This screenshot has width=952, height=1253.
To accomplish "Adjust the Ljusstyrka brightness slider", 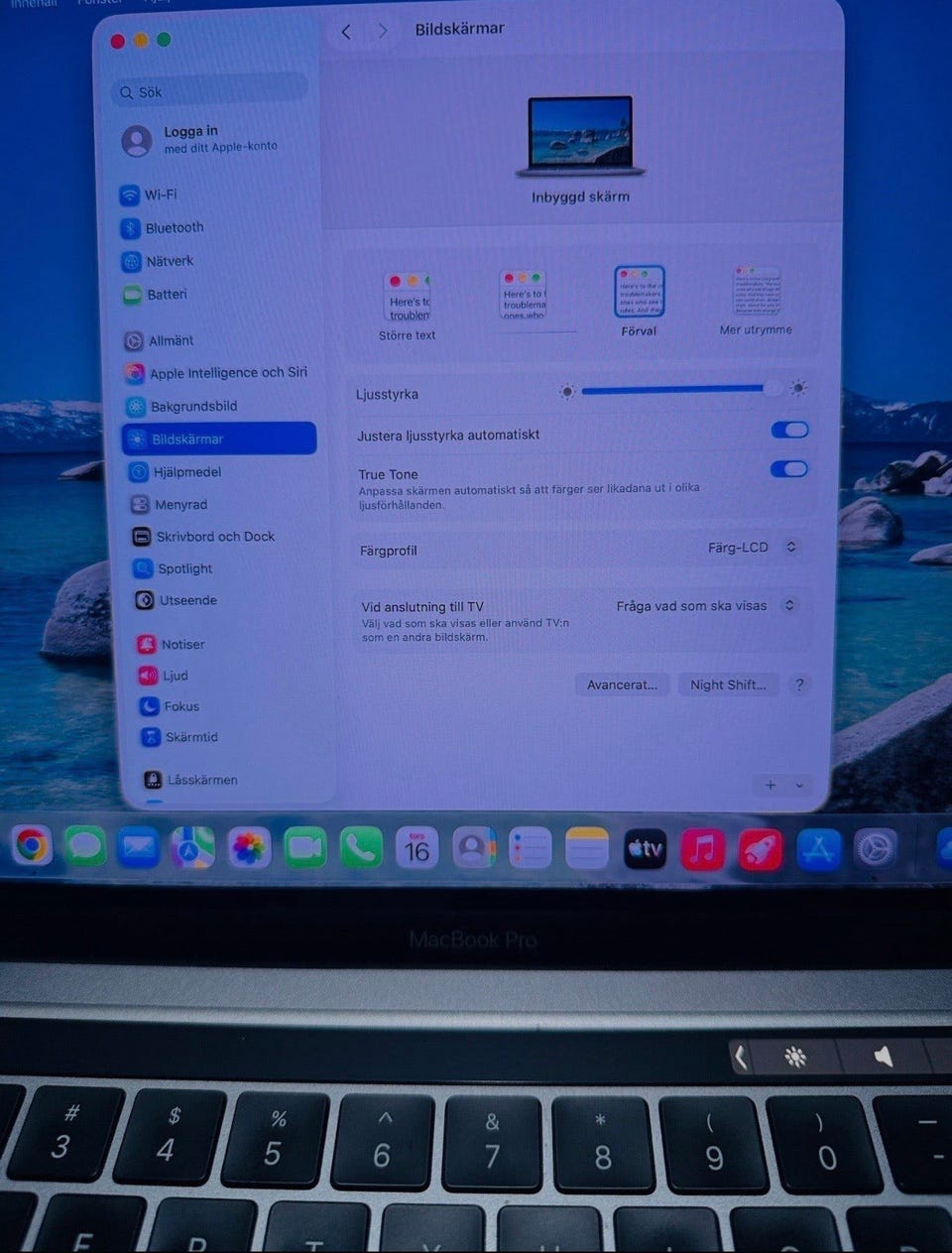I will [682, 391].
